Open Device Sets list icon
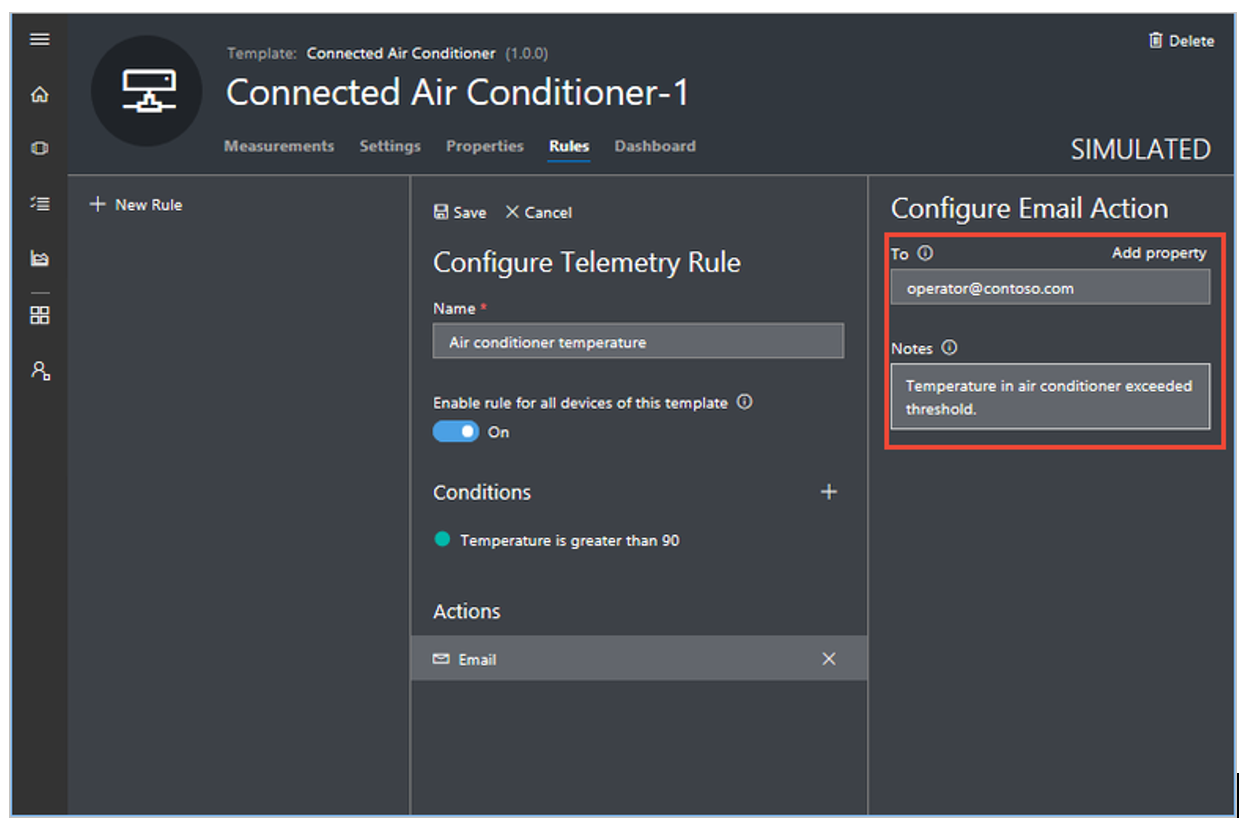This screenshot has width=1250, height=825. pos(39,203)
